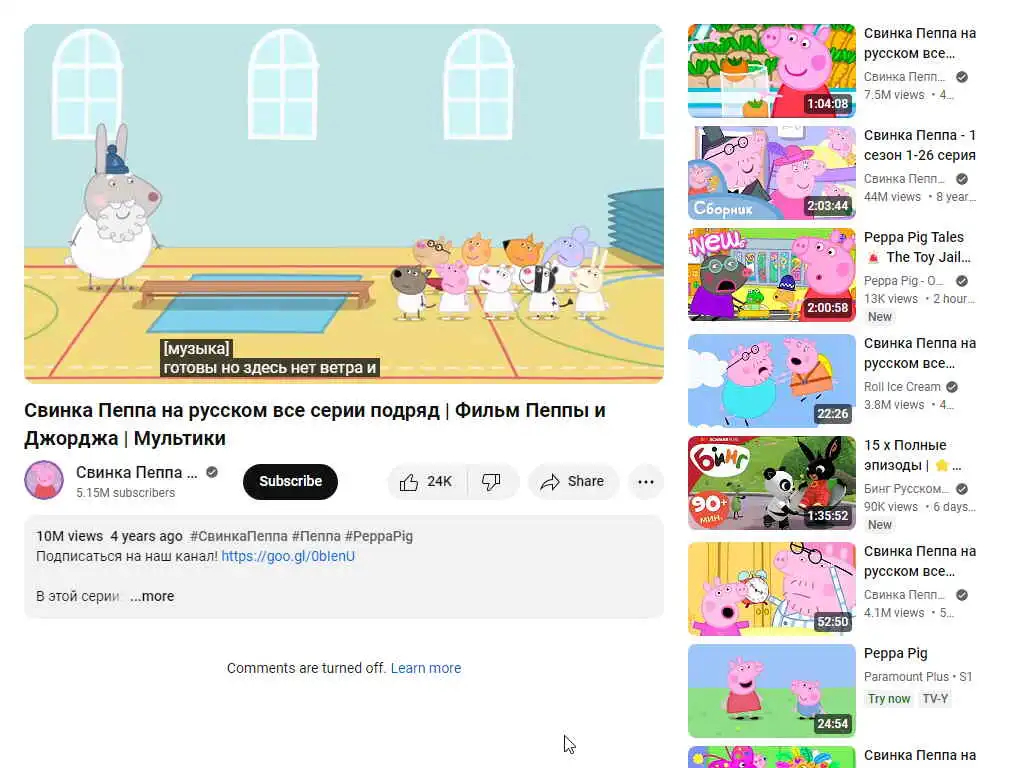Click the New badge under Peppa Pig Tales

(x=879, y=317)
